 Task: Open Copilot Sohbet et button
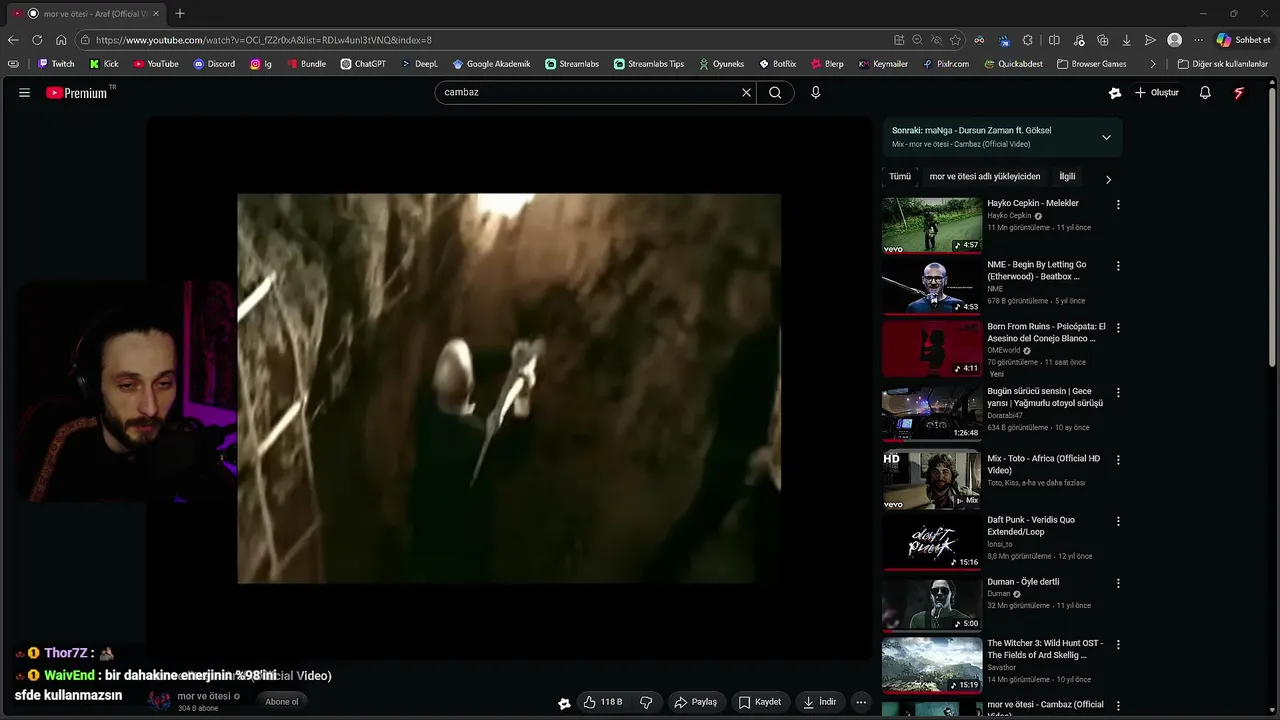[x=1243, y=40]
